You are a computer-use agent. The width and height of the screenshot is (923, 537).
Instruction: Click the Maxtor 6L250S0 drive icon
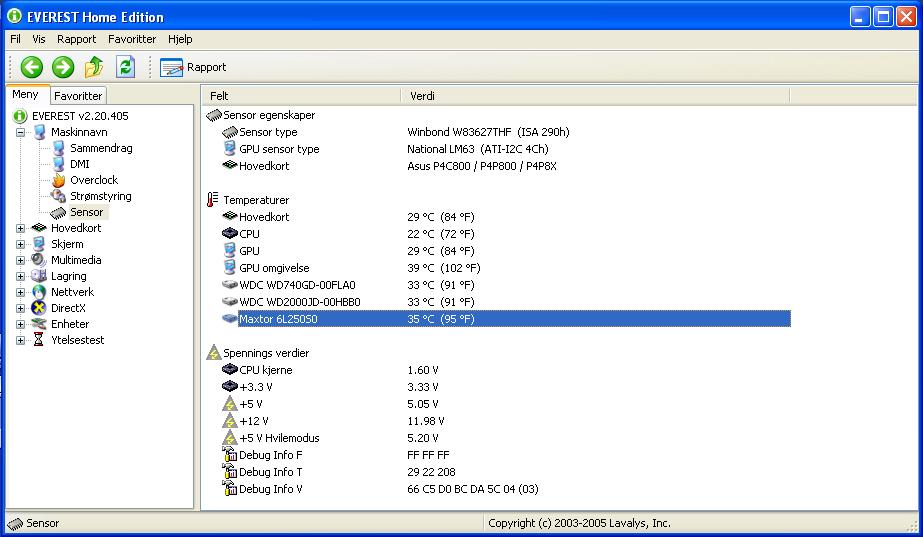tap(230, 319)
